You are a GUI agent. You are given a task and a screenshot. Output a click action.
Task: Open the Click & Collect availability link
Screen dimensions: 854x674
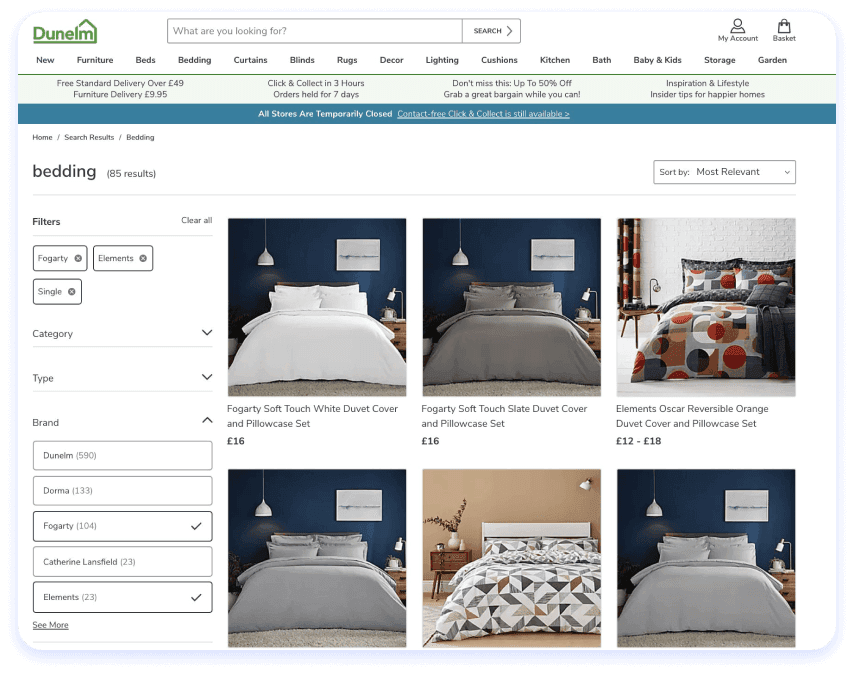point(483,113)
